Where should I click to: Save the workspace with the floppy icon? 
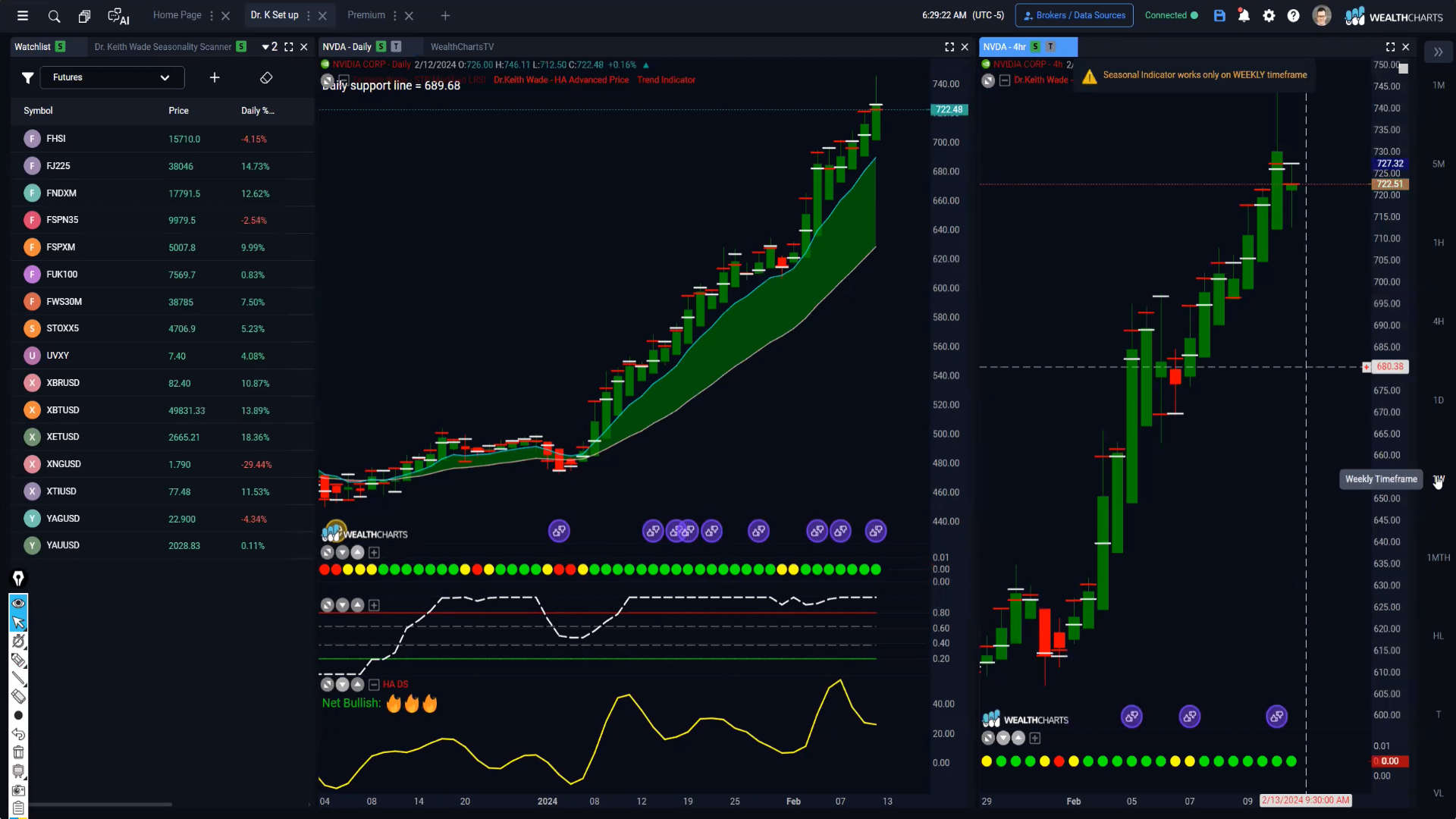1219,15
